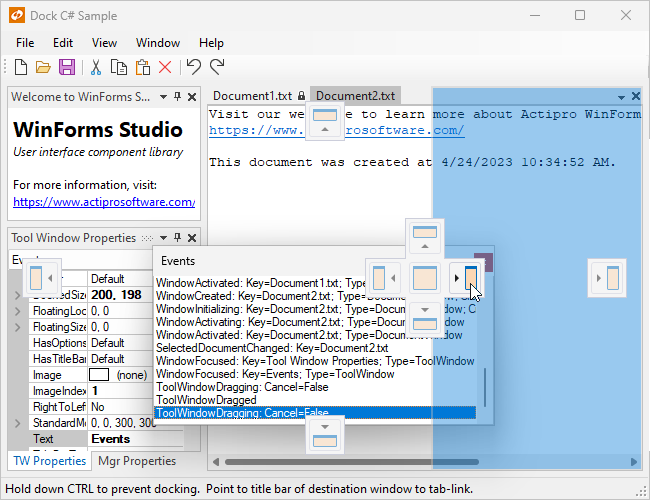The image size is (650, 500).
Task: Open the https link in Document2 text
Action: [337, 131]
